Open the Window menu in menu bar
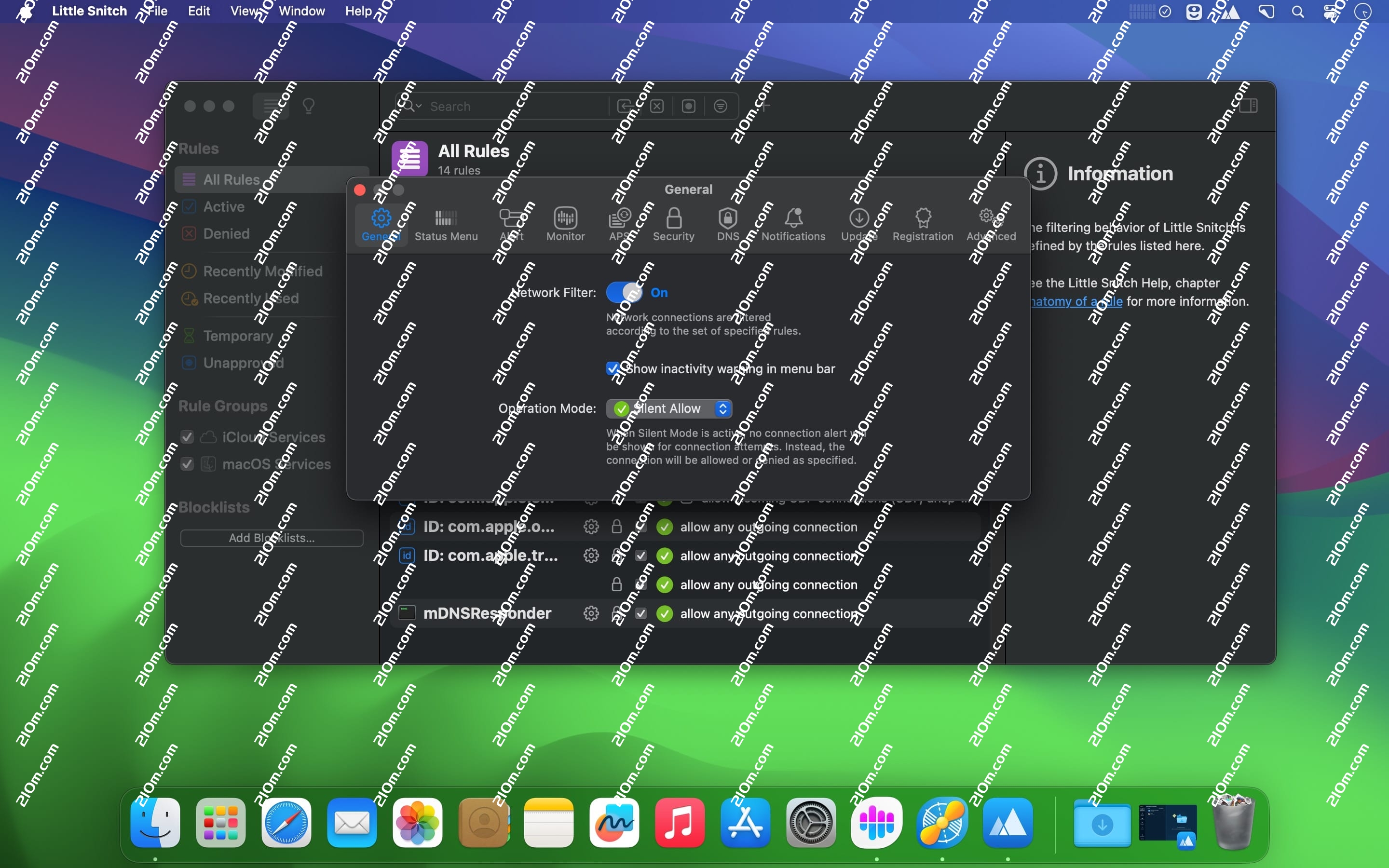The width and height of the screenshot is (1389, 868). point(301,11)
